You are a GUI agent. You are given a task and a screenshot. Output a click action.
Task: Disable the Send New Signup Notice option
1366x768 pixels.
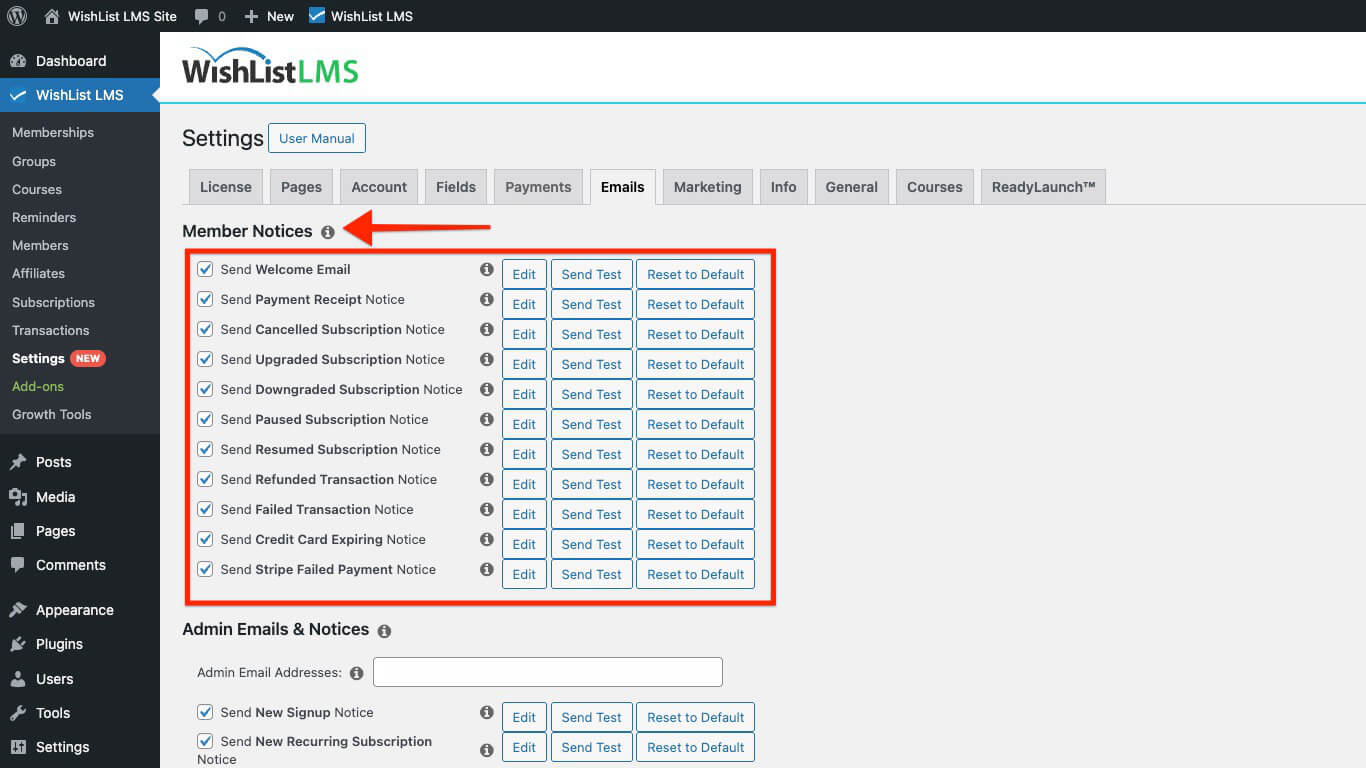[205, 712]
